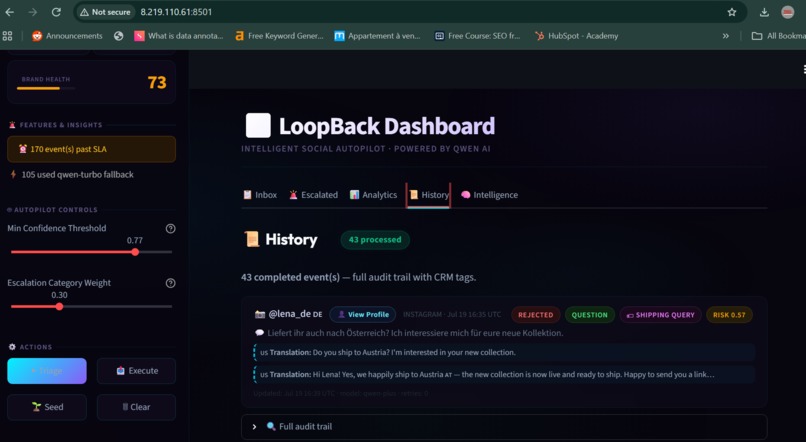Open 'Appartement à ven...' bookmark
The height and width of the screenshot is (442, 806).
coord(377,36)
